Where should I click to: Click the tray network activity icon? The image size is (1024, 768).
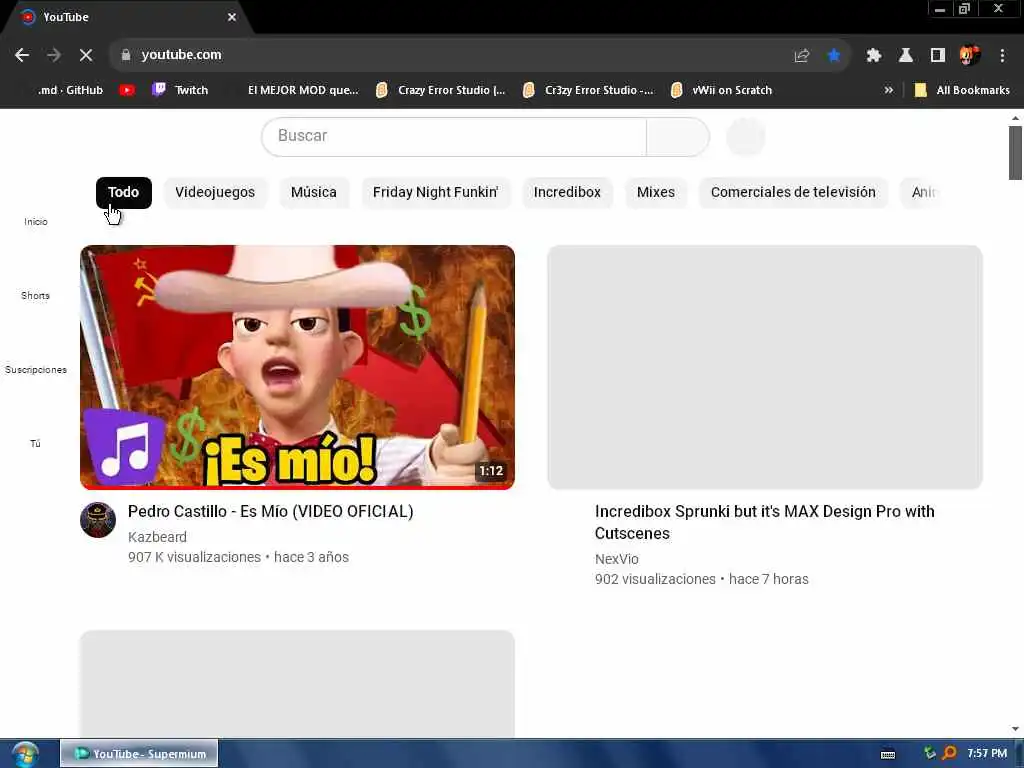[x=929, y=754]
